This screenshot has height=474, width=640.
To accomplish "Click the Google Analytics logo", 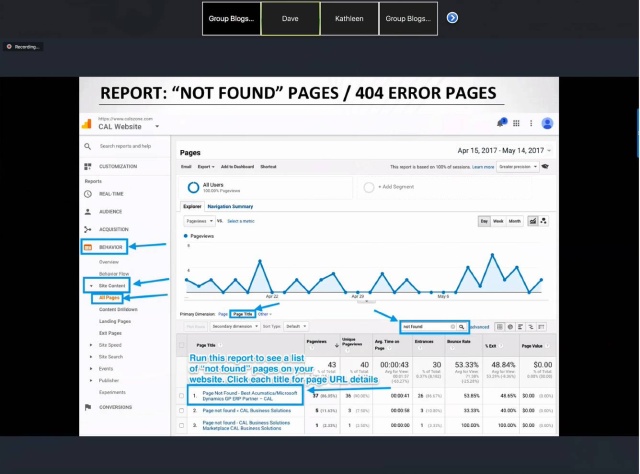I will (x=87, y=124).
